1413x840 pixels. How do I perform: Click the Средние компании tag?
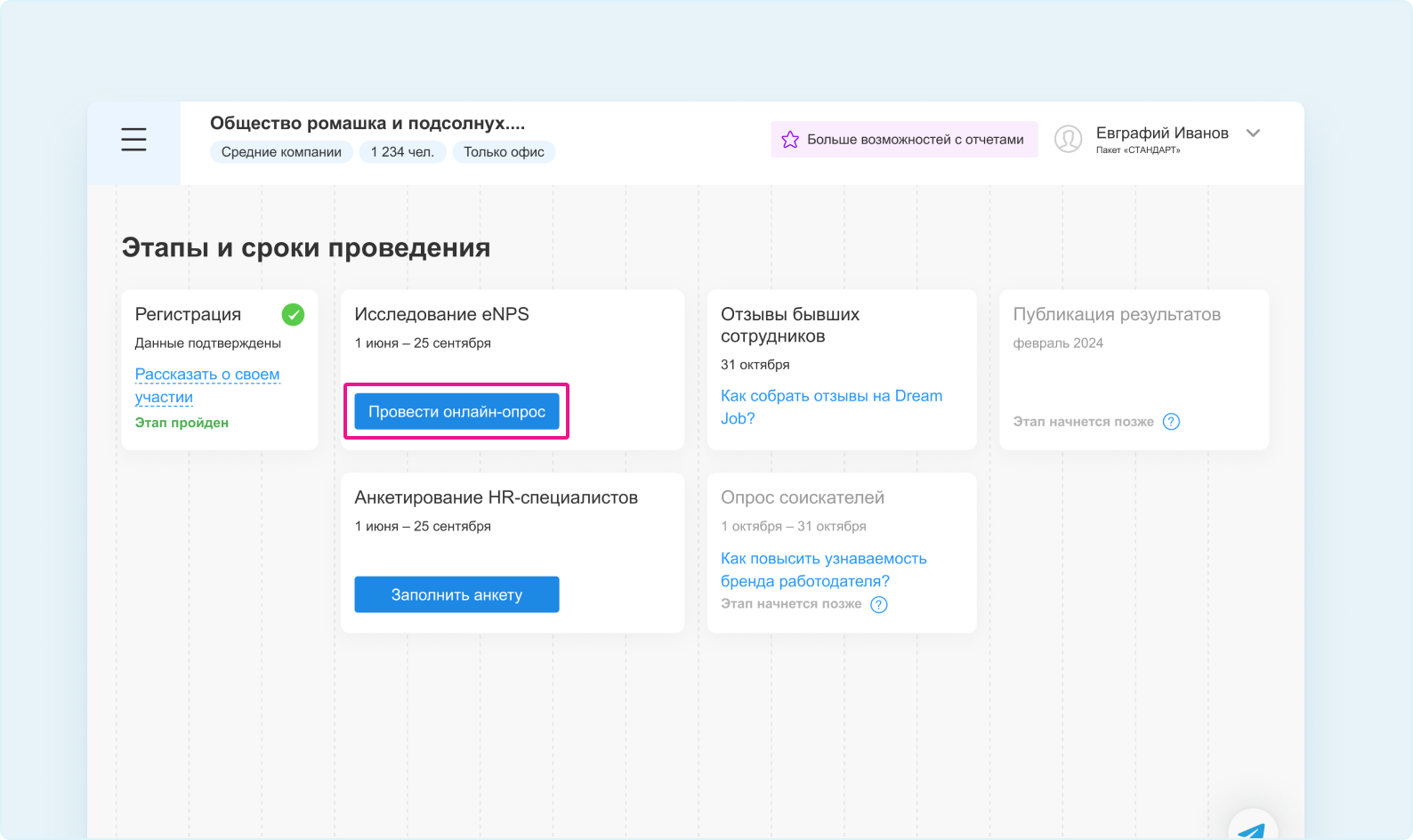(281, 152)
